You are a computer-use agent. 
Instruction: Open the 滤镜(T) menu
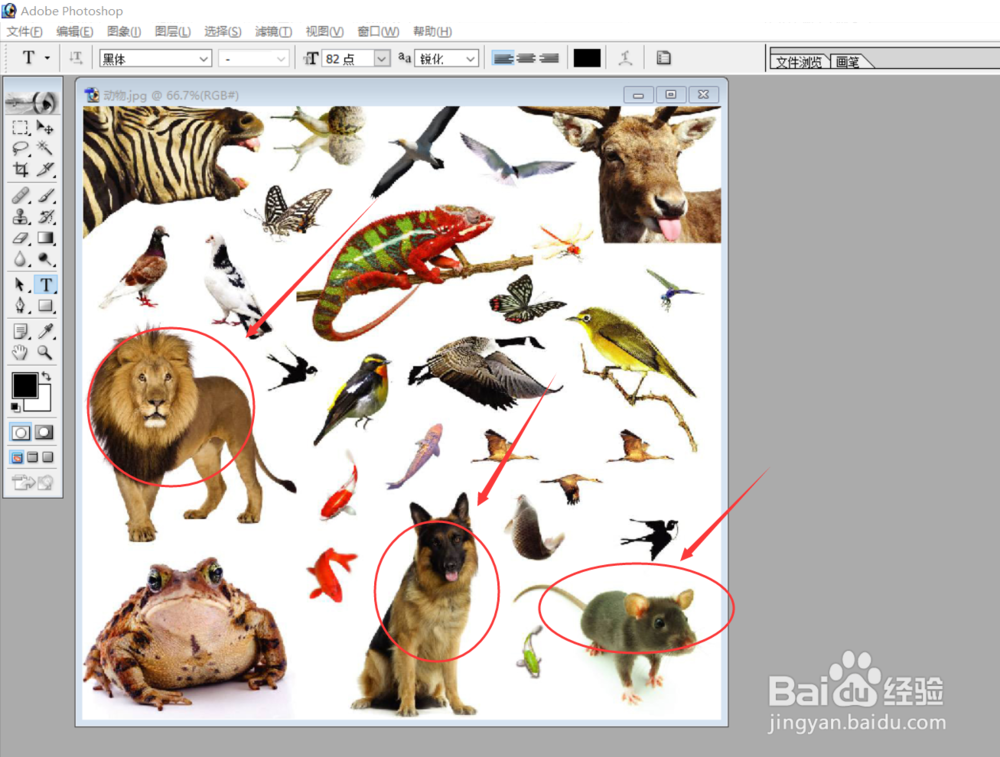pos(273,31)
